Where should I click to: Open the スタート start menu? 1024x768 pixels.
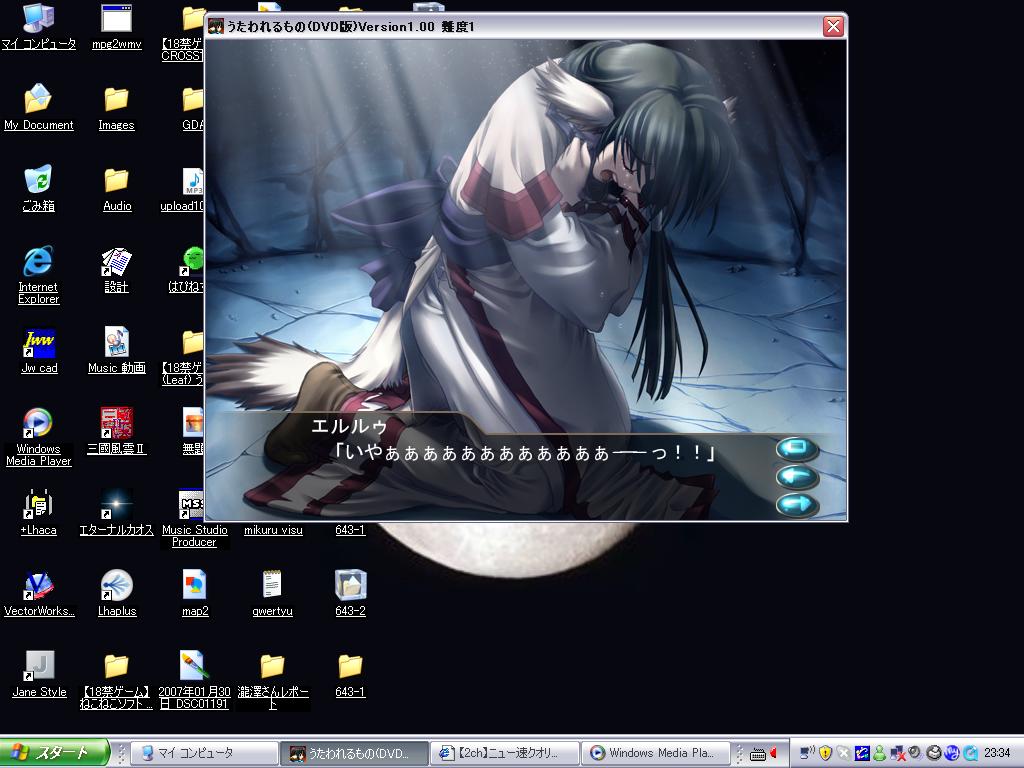(54, 753)
